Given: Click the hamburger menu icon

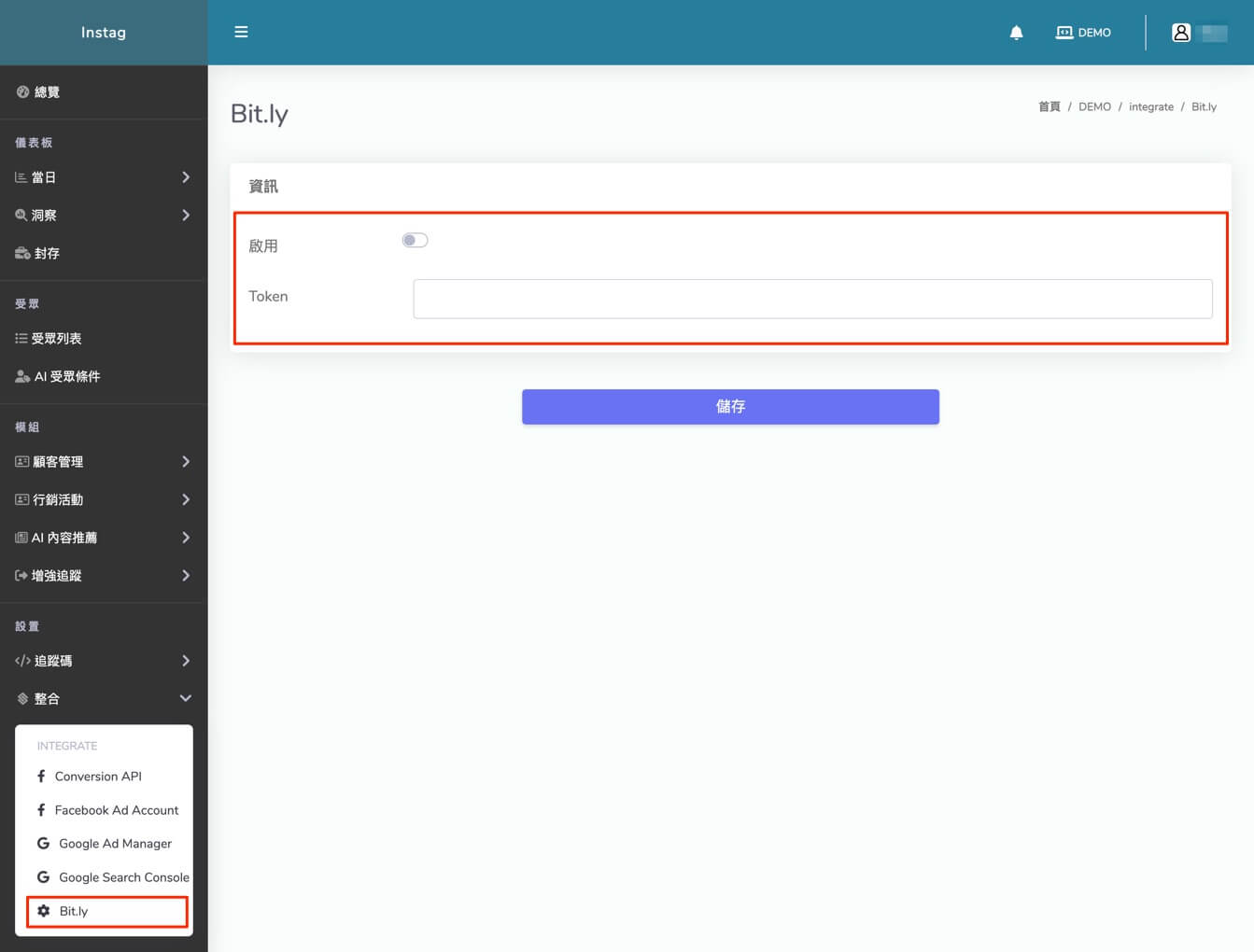Looking at the screenshot, I should [x=241, y=32].
